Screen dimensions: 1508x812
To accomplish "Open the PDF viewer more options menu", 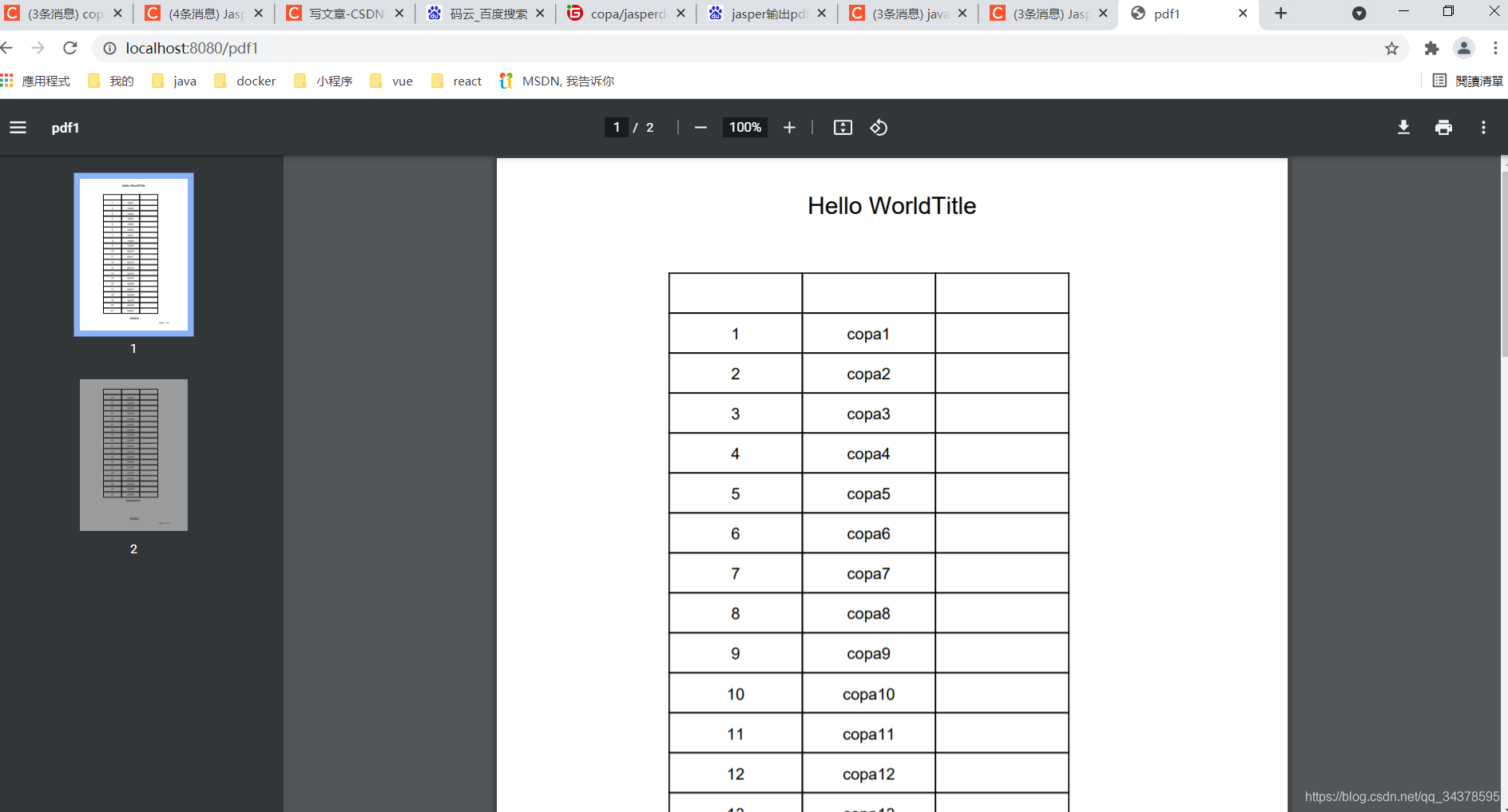I will (x=1483, y=127).
